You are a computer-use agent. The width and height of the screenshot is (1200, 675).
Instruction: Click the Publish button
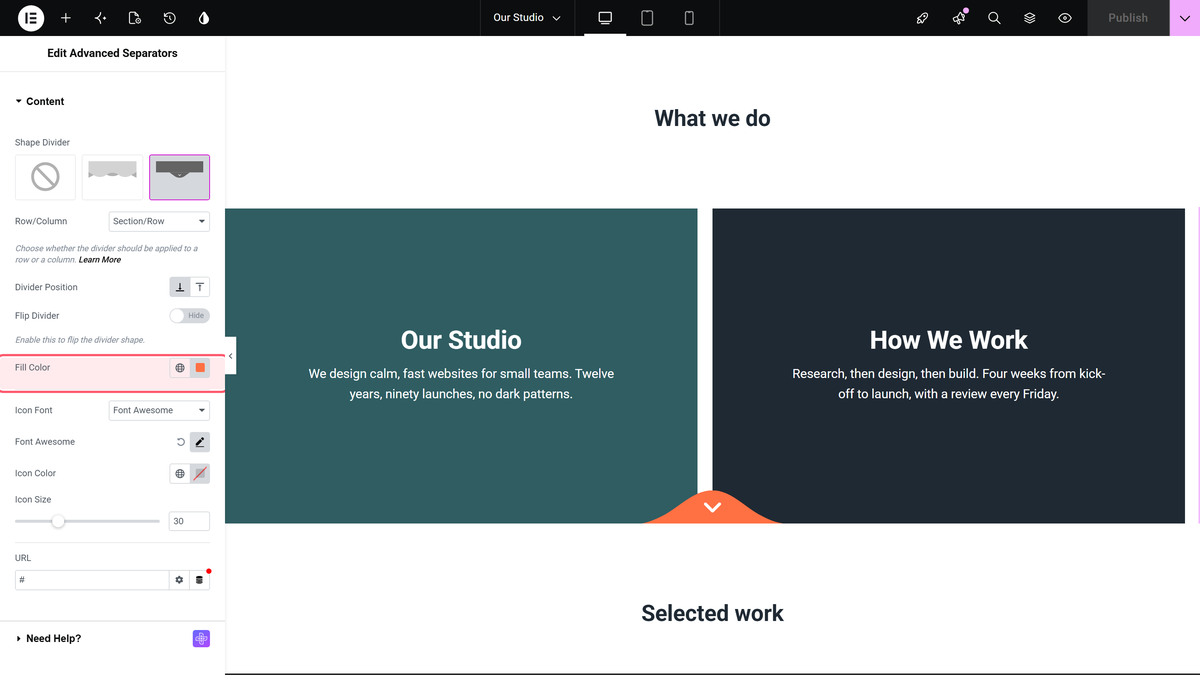pyautogui.click(x=1128, y=18)
